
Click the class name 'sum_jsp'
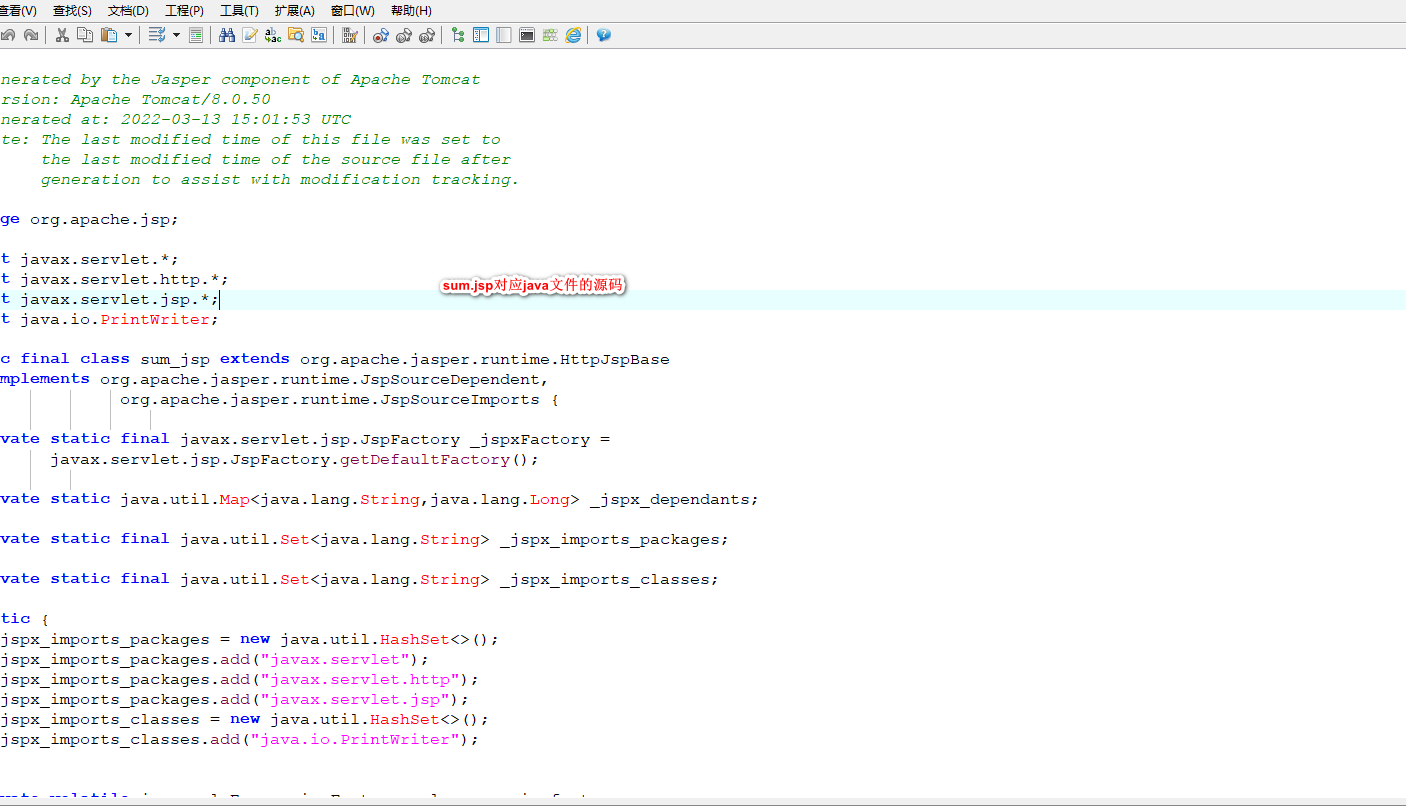175,360
